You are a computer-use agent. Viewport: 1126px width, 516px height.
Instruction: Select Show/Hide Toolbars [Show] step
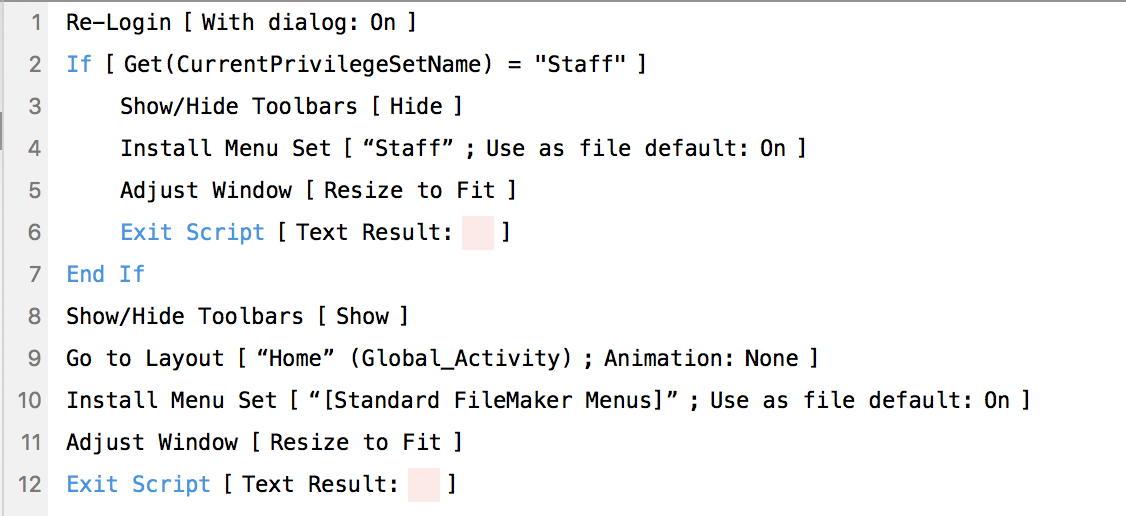click(x=184, y=316)
